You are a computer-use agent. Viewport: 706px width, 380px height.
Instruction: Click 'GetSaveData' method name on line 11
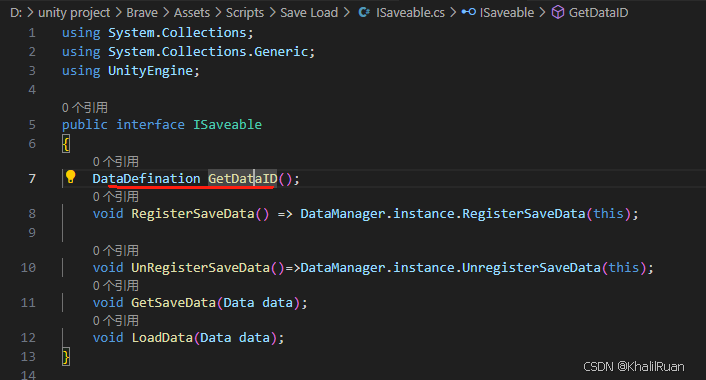click(173, 303)
